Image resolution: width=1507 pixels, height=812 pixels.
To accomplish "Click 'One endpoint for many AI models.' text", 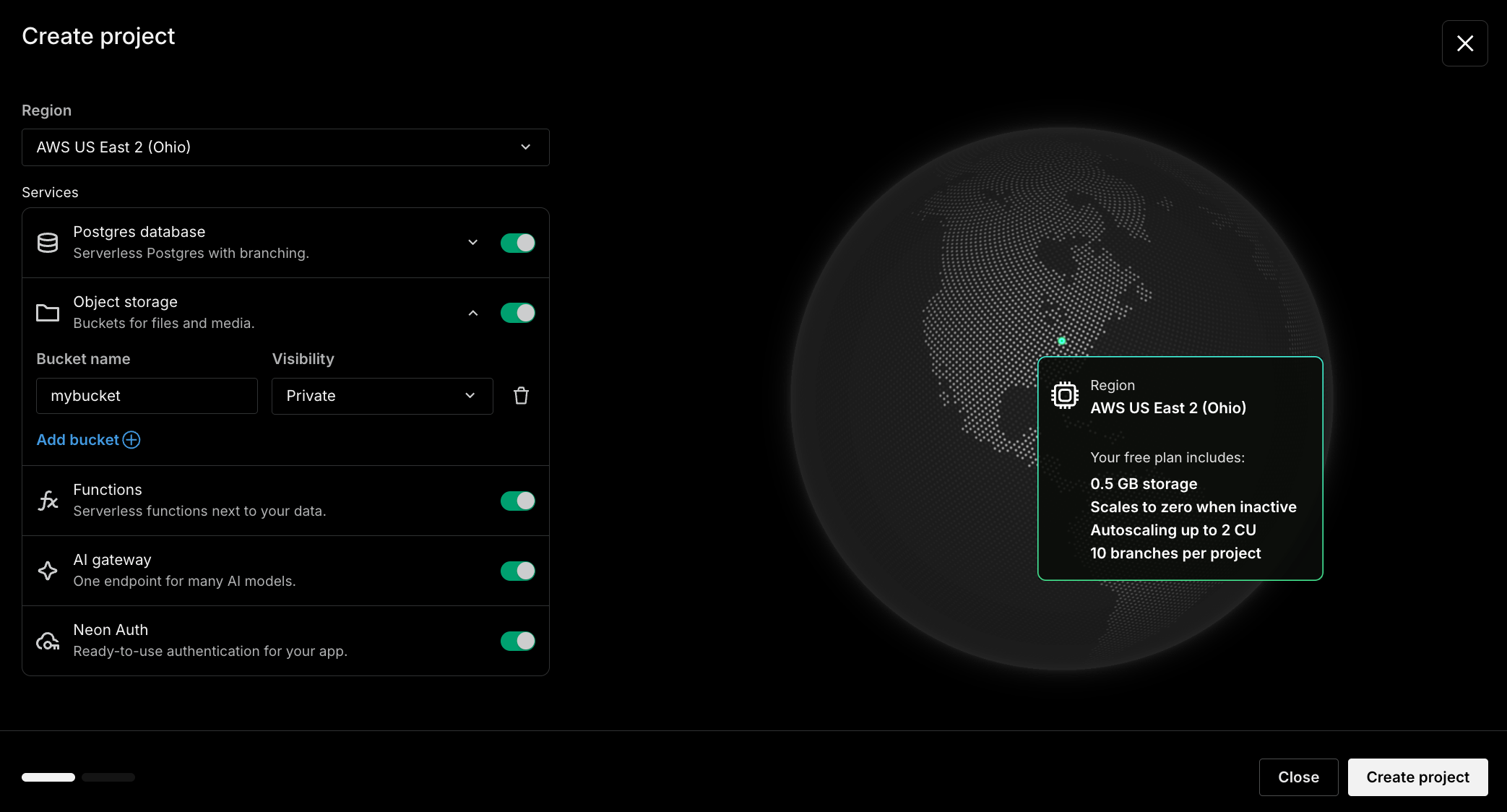I will point(184,581).
